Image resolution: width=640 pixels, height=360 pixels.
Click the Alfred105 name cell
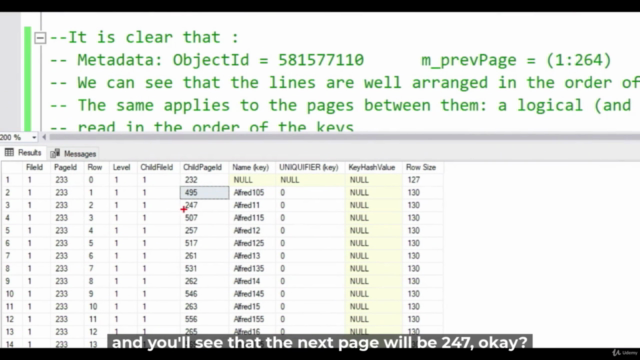pos(253,193)
